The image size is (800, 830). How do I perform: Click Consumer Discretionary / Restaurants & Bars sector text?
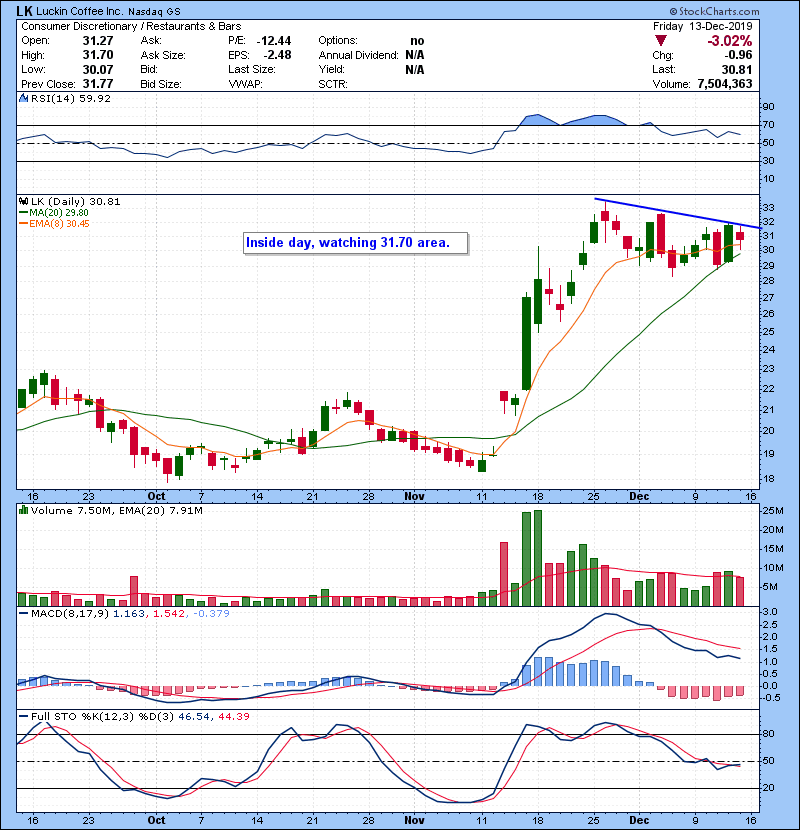[131, 26]
